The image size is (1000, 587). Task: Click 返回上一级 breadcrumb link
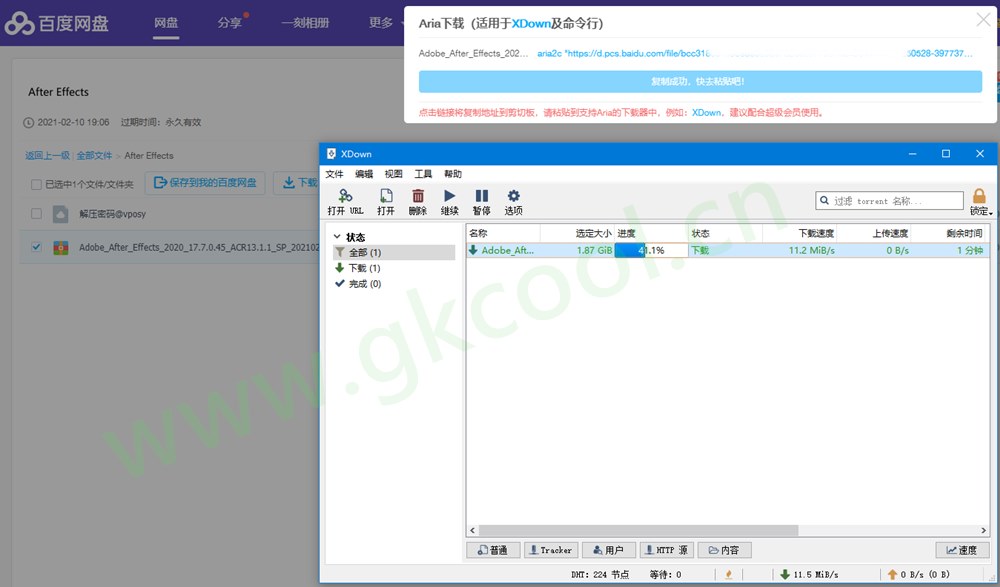[48, 156]
